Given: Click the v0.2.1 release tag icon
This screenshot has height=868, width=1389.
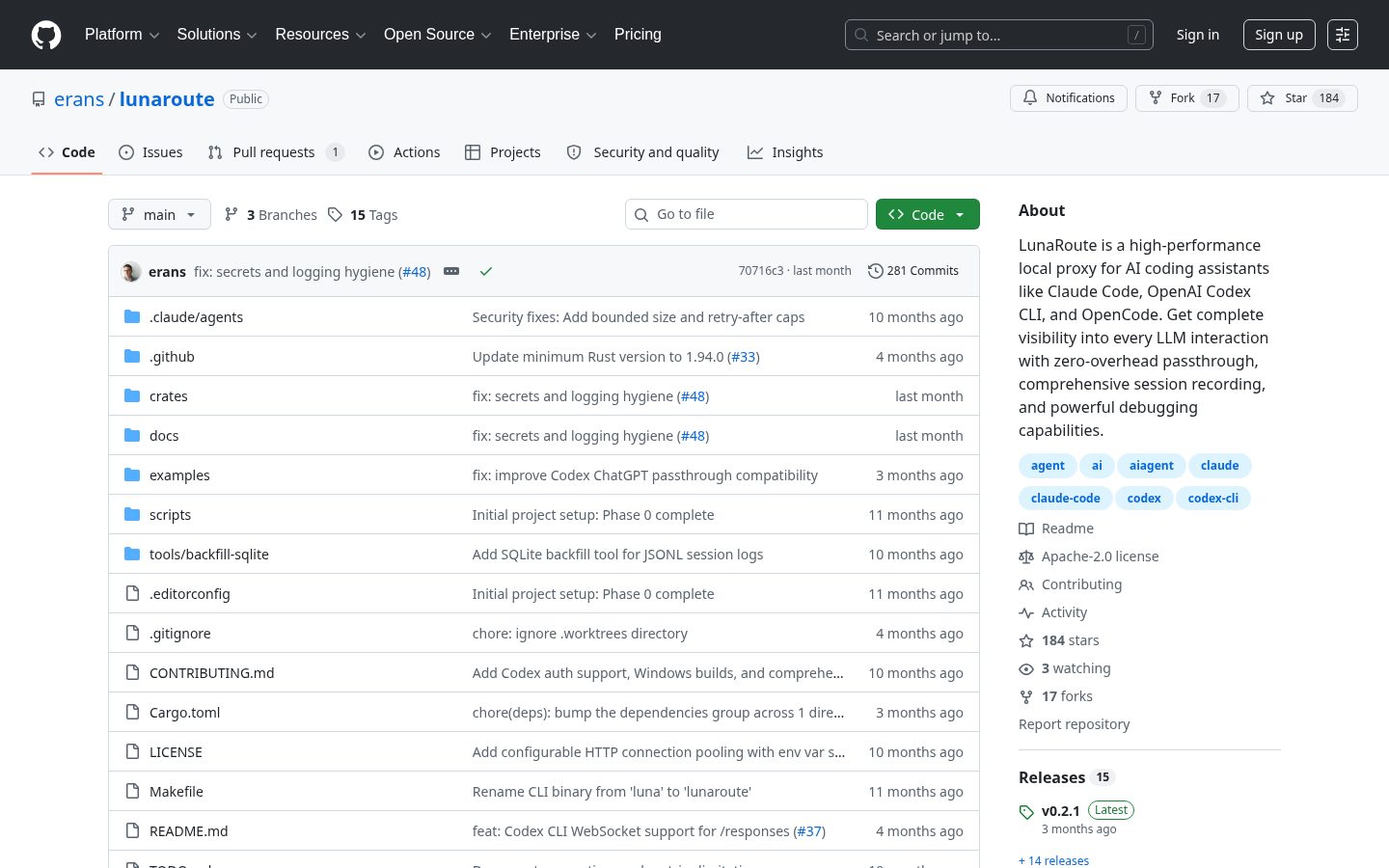Looking at the screenshot, I should pyautogui.click(x=1026, y=812).
